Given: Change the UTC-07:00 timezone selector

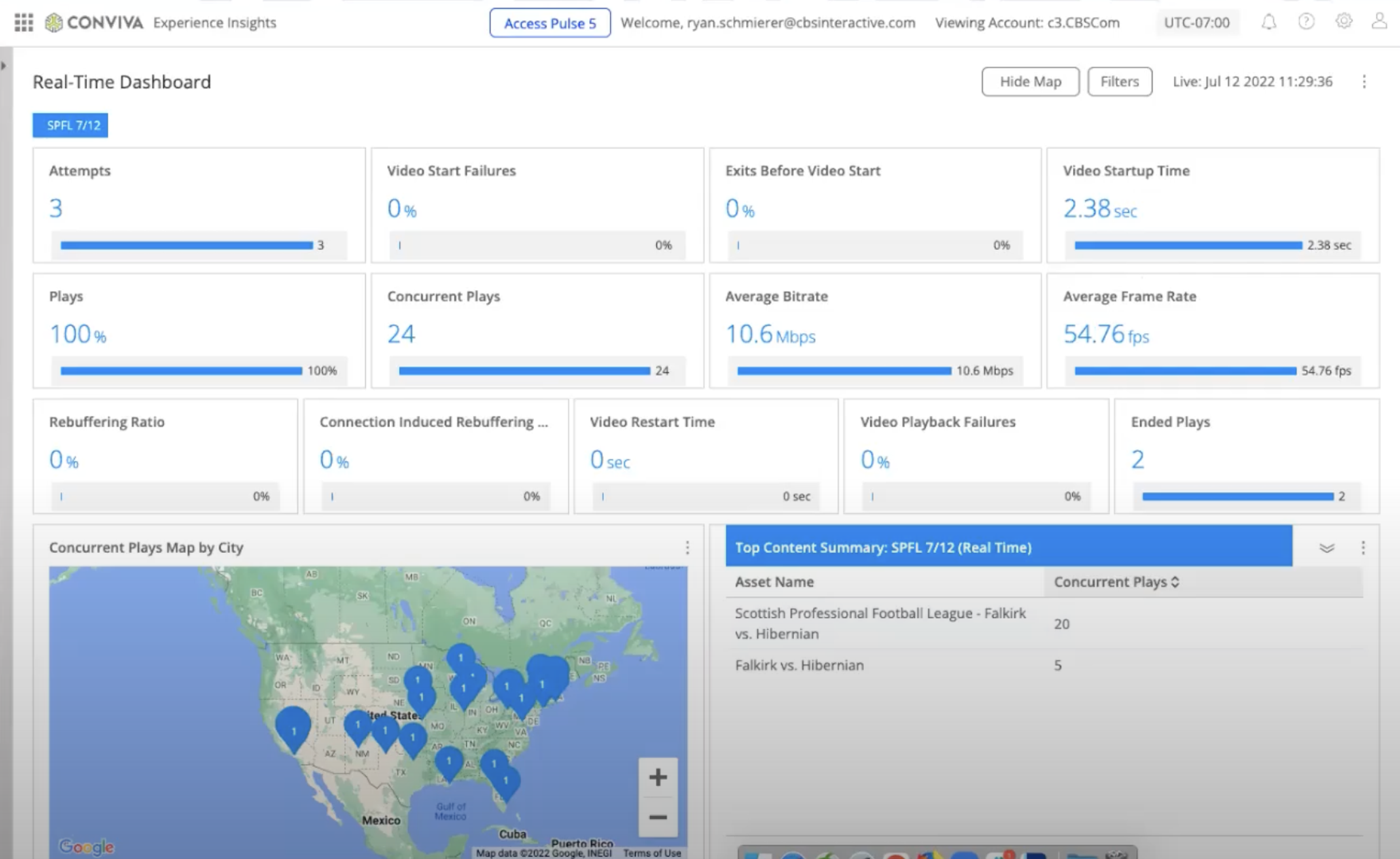Looking at the screenshot, I should point(1197,23).
